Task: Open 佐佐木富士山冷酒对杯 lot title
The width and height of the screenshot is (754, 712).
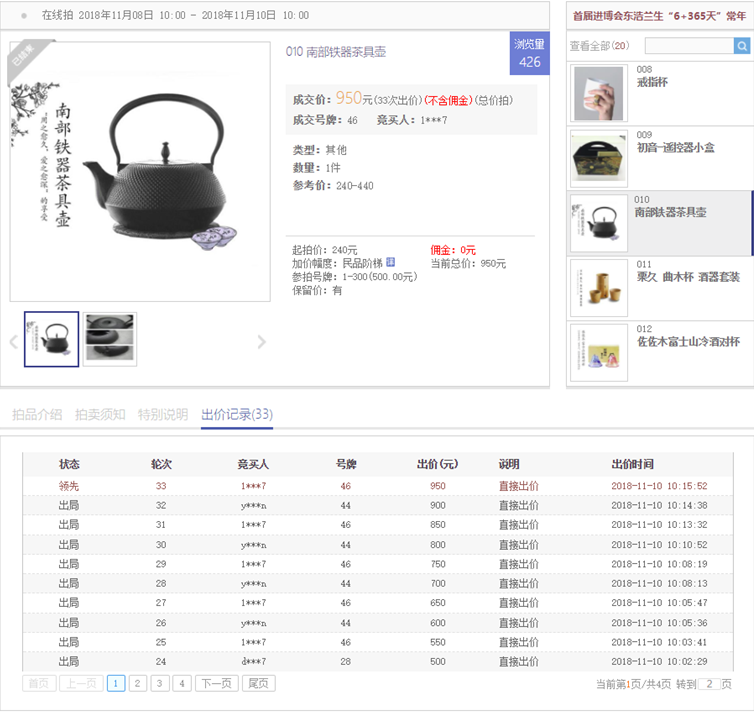Action: (689, 342)
